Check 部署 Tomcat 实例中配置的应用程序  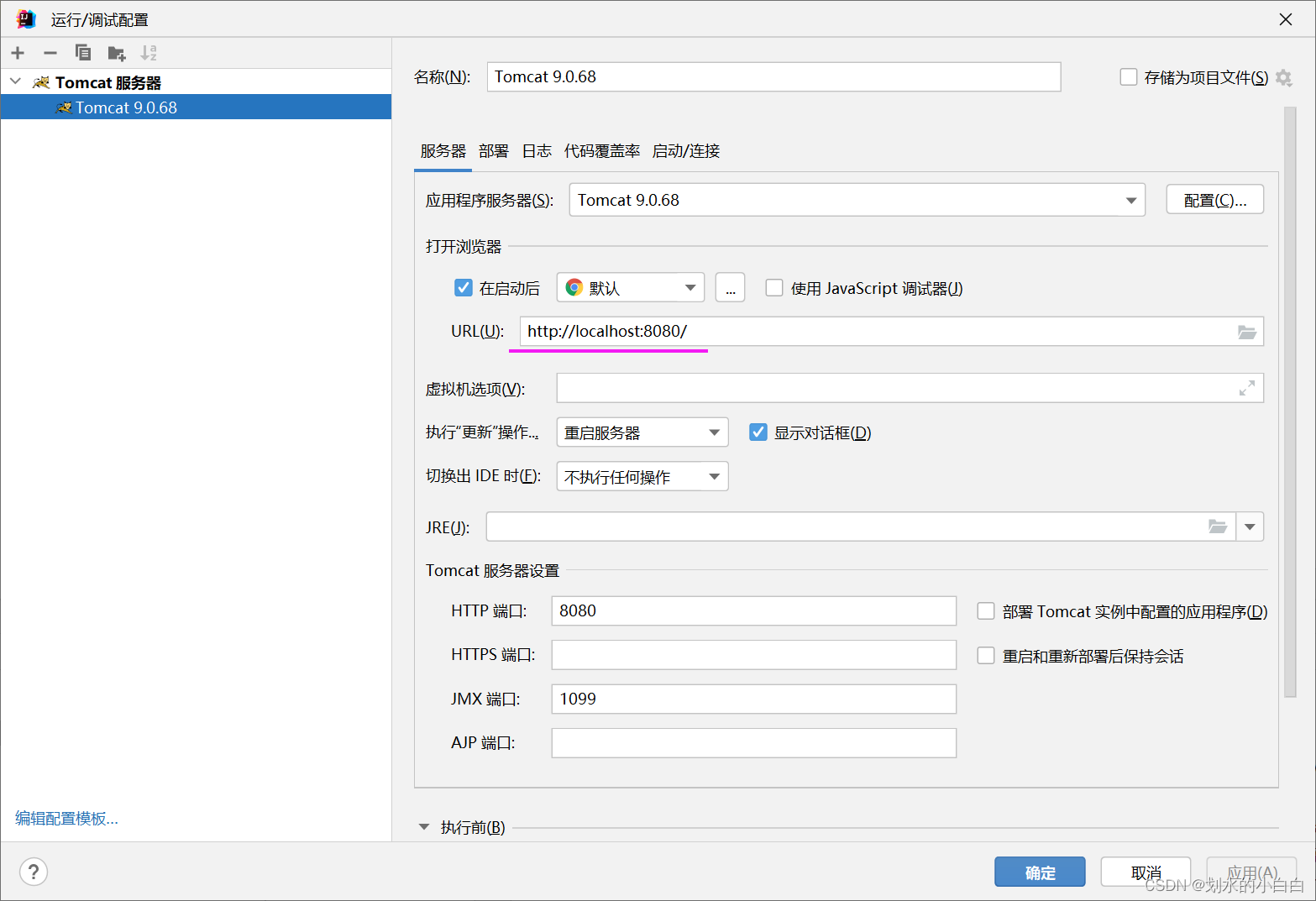(x=986, y=611)
